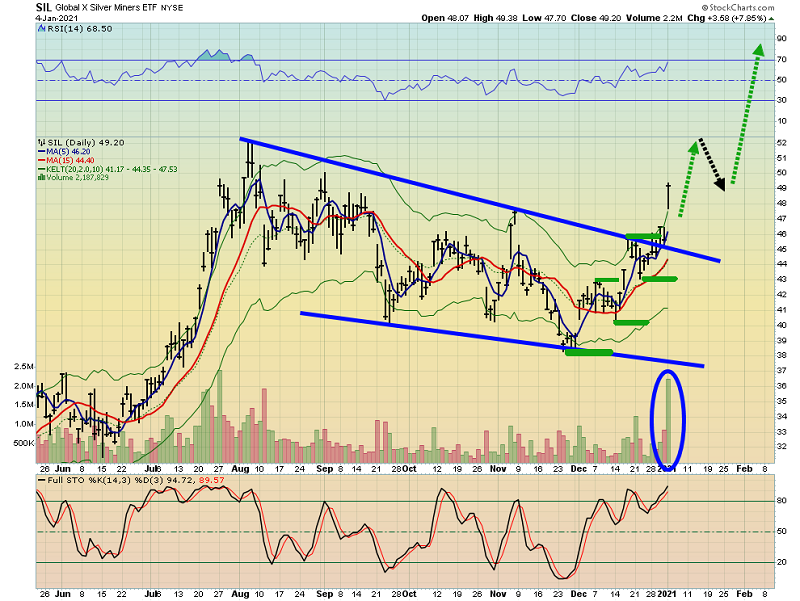Click the Close 49.20 value

coord(596,18)
